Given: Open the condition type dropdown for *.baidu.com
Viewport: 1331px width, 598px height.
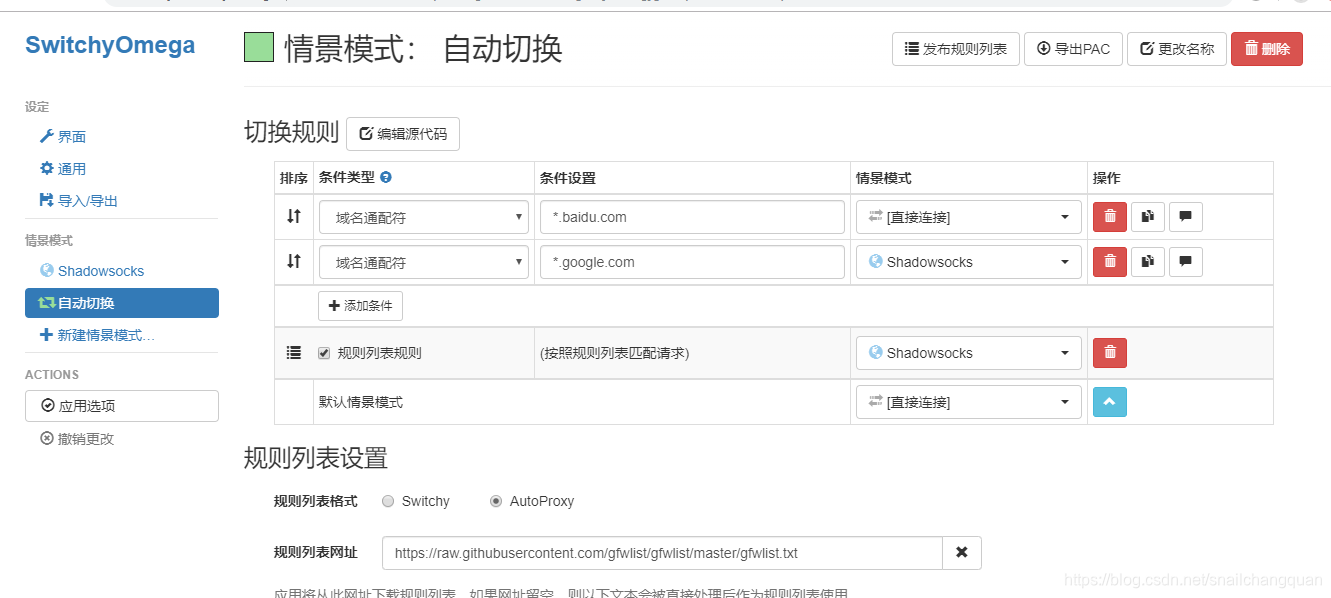Looking at the screenshot, I should (x=423, y=216).
